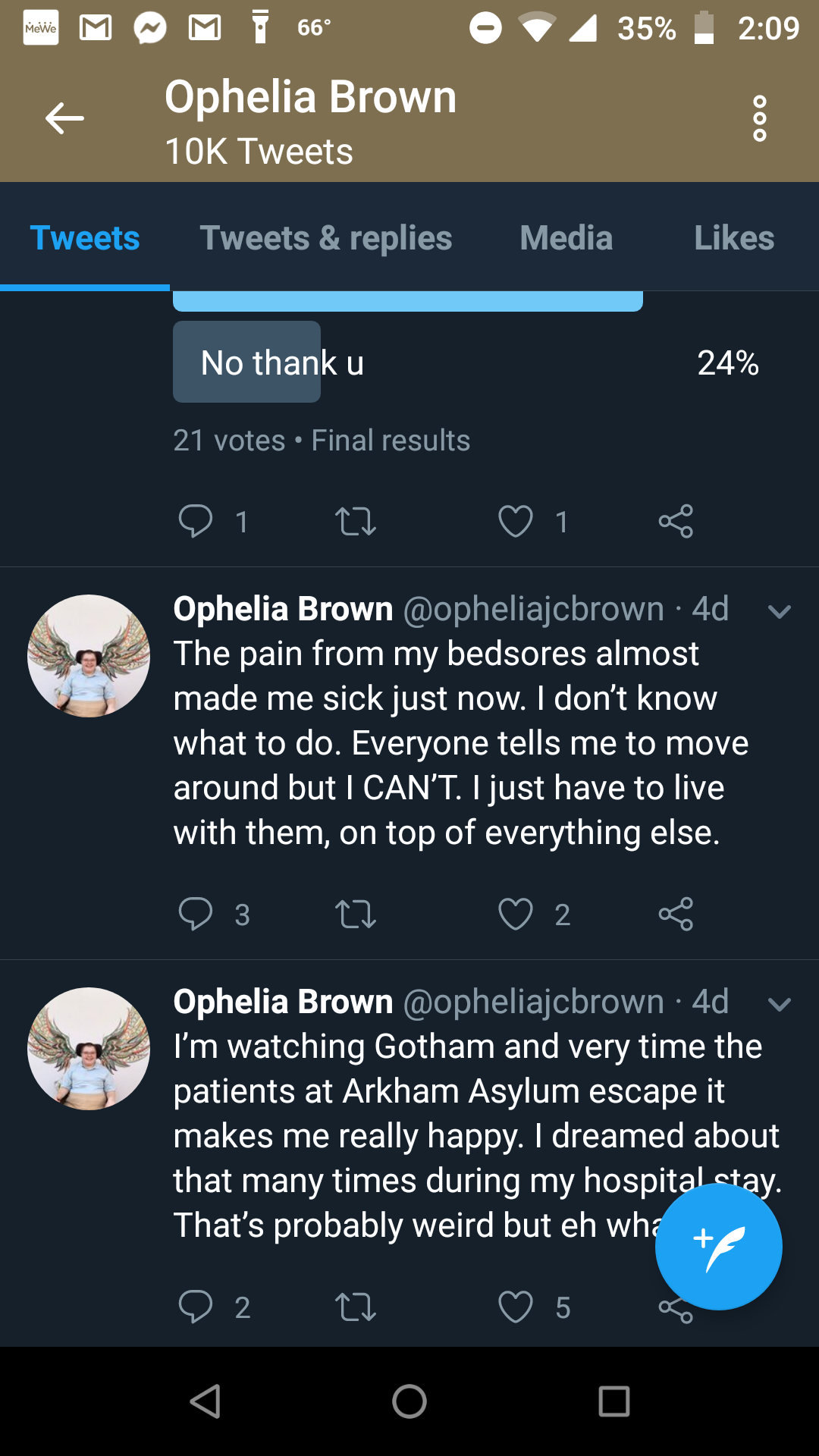This screenshot has width=819, height=1456.
Task: Expand options chevron on Gotham tweet
Action: pyautogui.click(x=780, y=1004)
